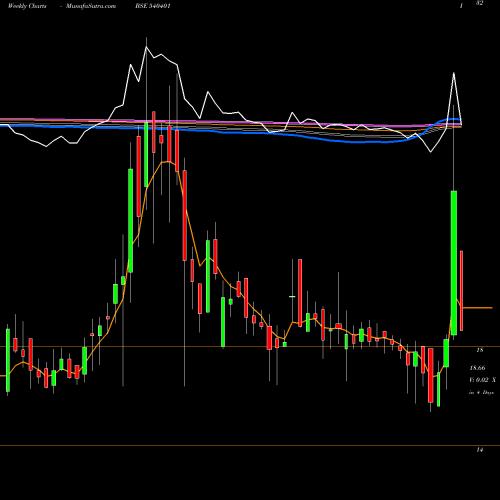This screenshot has height=500, width=500.
Task: Click the "18" price axis label
Action: pyautogui.click(x=480, y=350)
